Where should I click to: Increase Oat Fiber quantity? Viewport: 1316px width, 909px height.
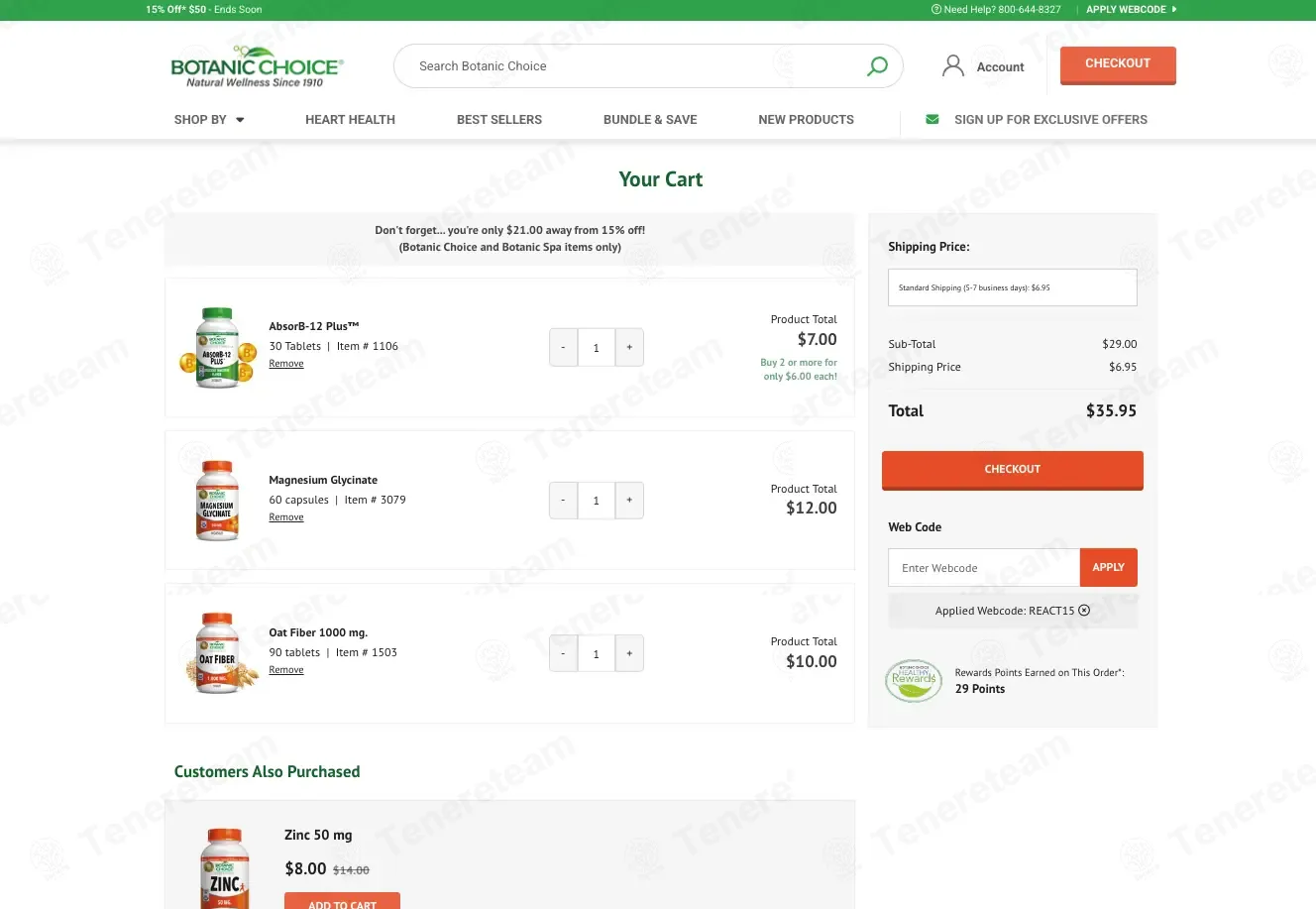point(629,653)
